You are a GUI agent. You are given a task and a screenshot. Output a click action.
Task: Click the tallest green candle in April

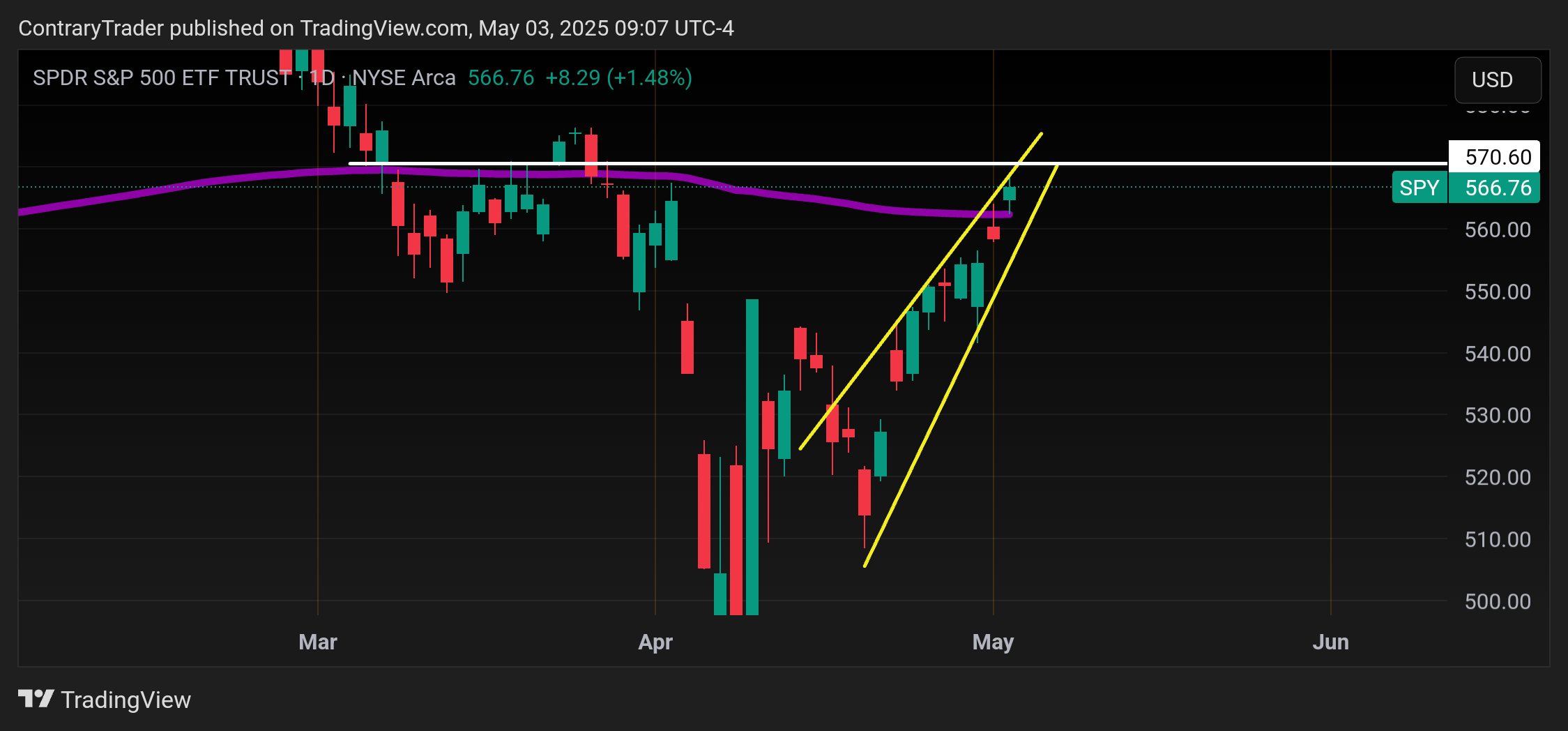(752, 457)
